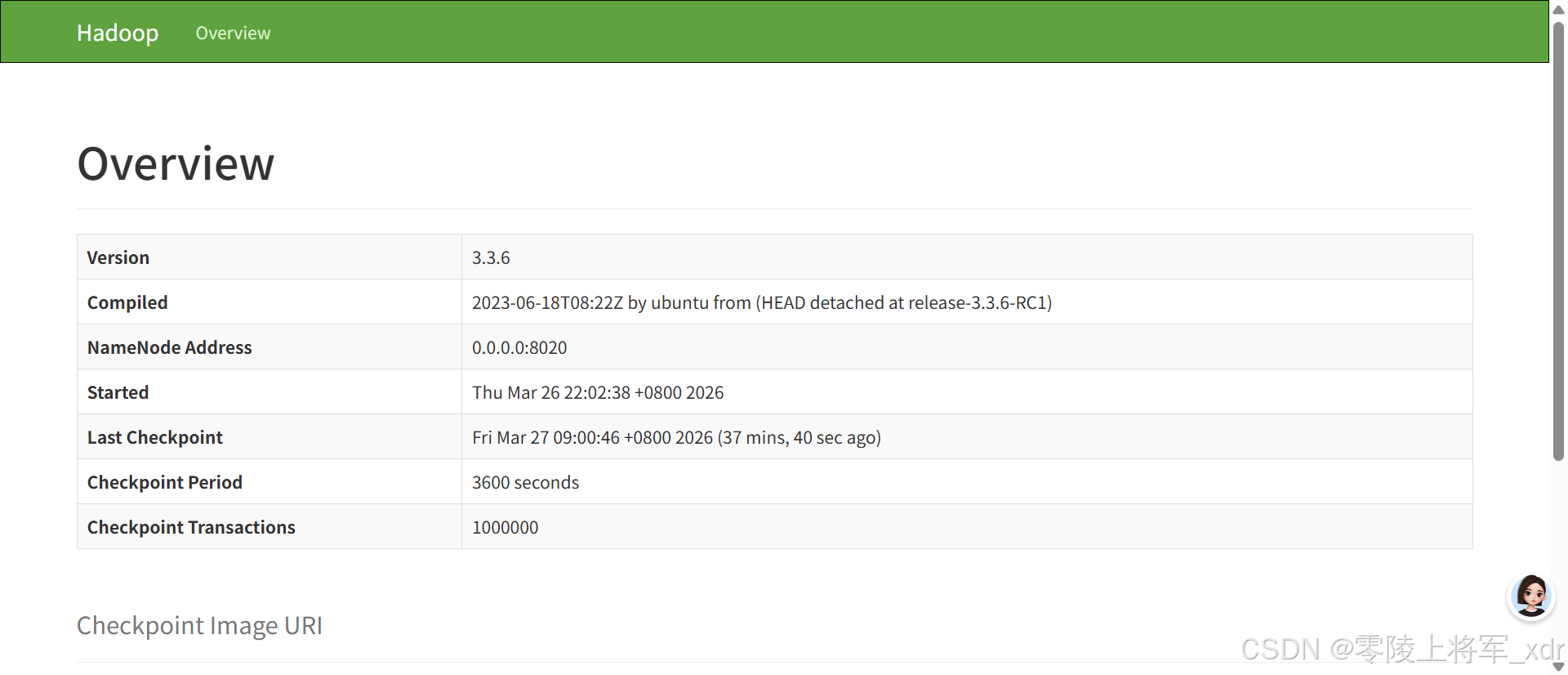The image size is (1568, 675).
Task: Click the Fri Mar 27 09:00:46 checkpoint value
Action: pyautogui.click(x=676, y=437)
